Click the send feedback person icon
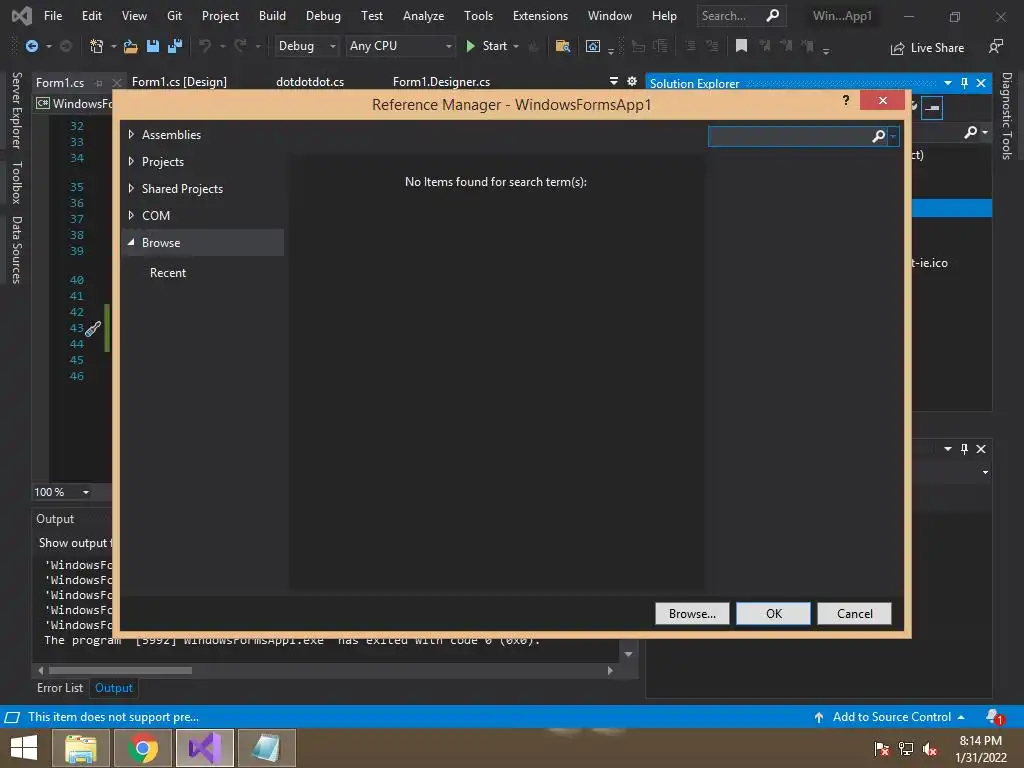Screen dimensions: 1024x768 tap(996, 46)
